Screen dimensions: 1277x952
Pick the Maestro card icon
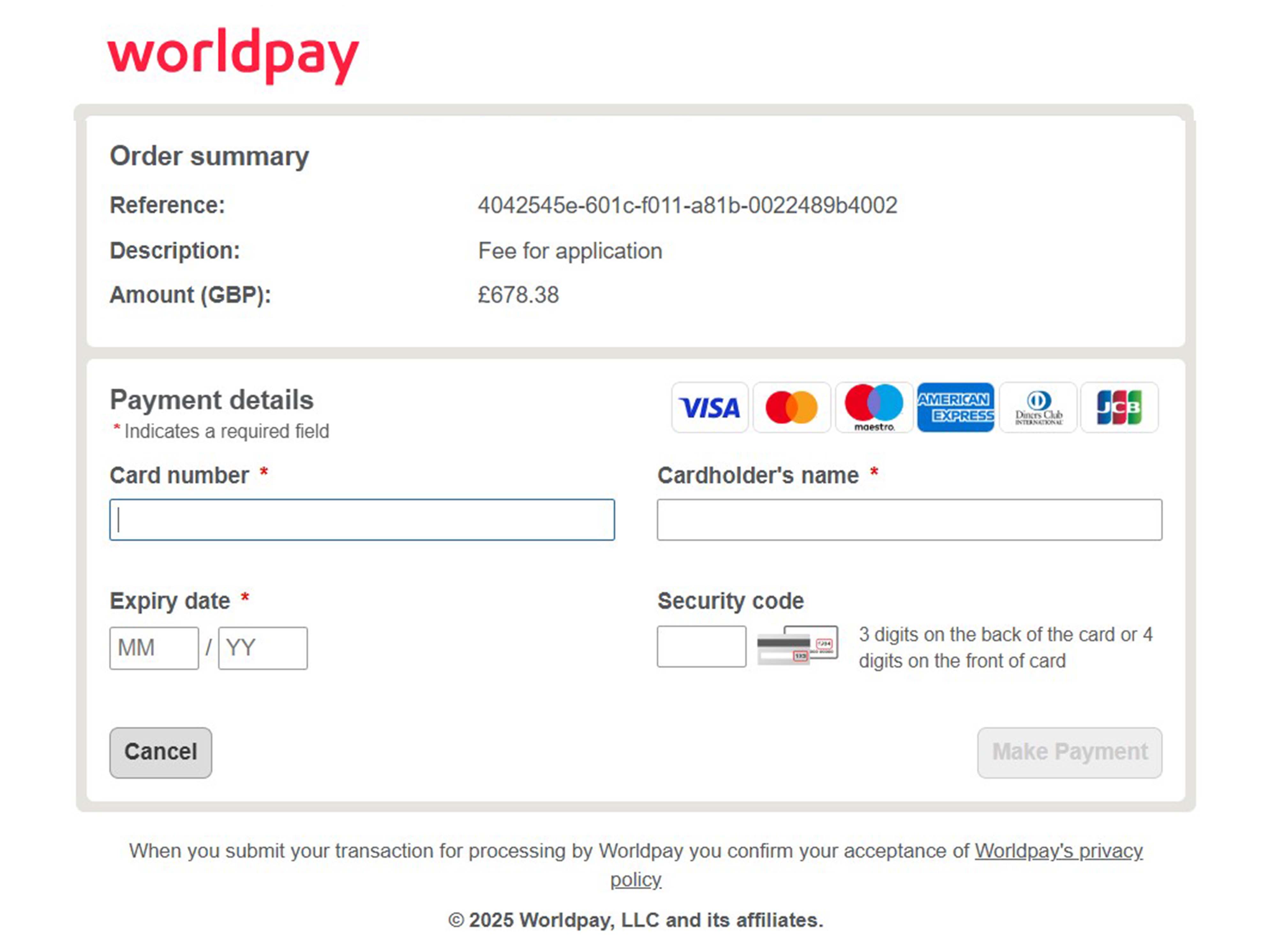point(874,408)
